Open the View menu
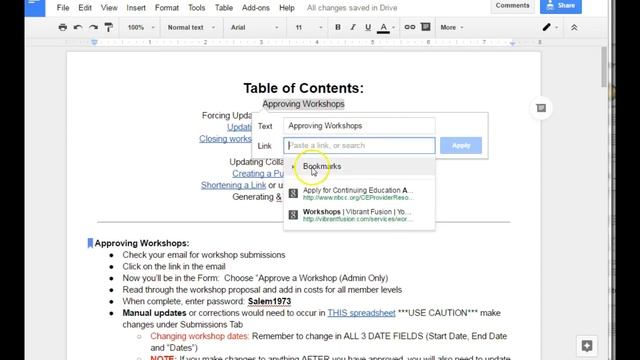Viewport: 640px width, 360px height. point(109,8)
